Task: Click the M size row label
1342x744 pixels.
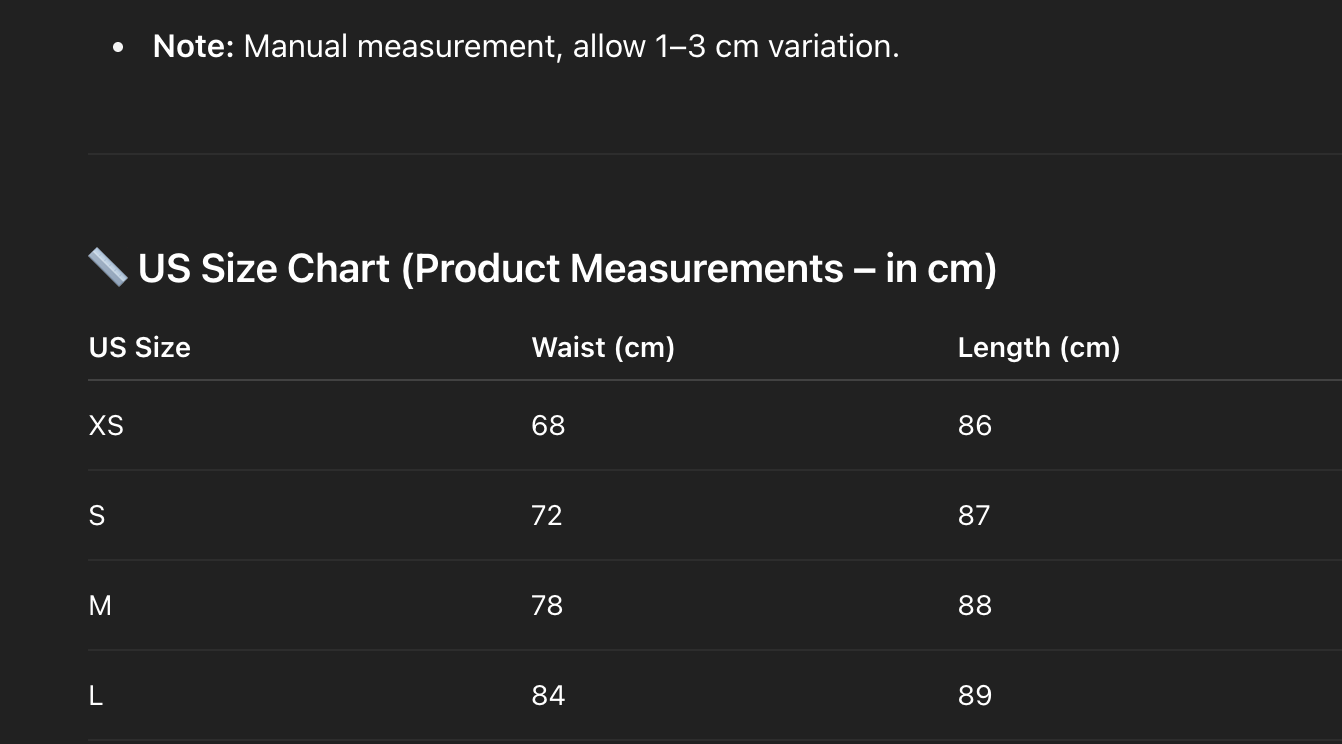Action: [100, 605]
